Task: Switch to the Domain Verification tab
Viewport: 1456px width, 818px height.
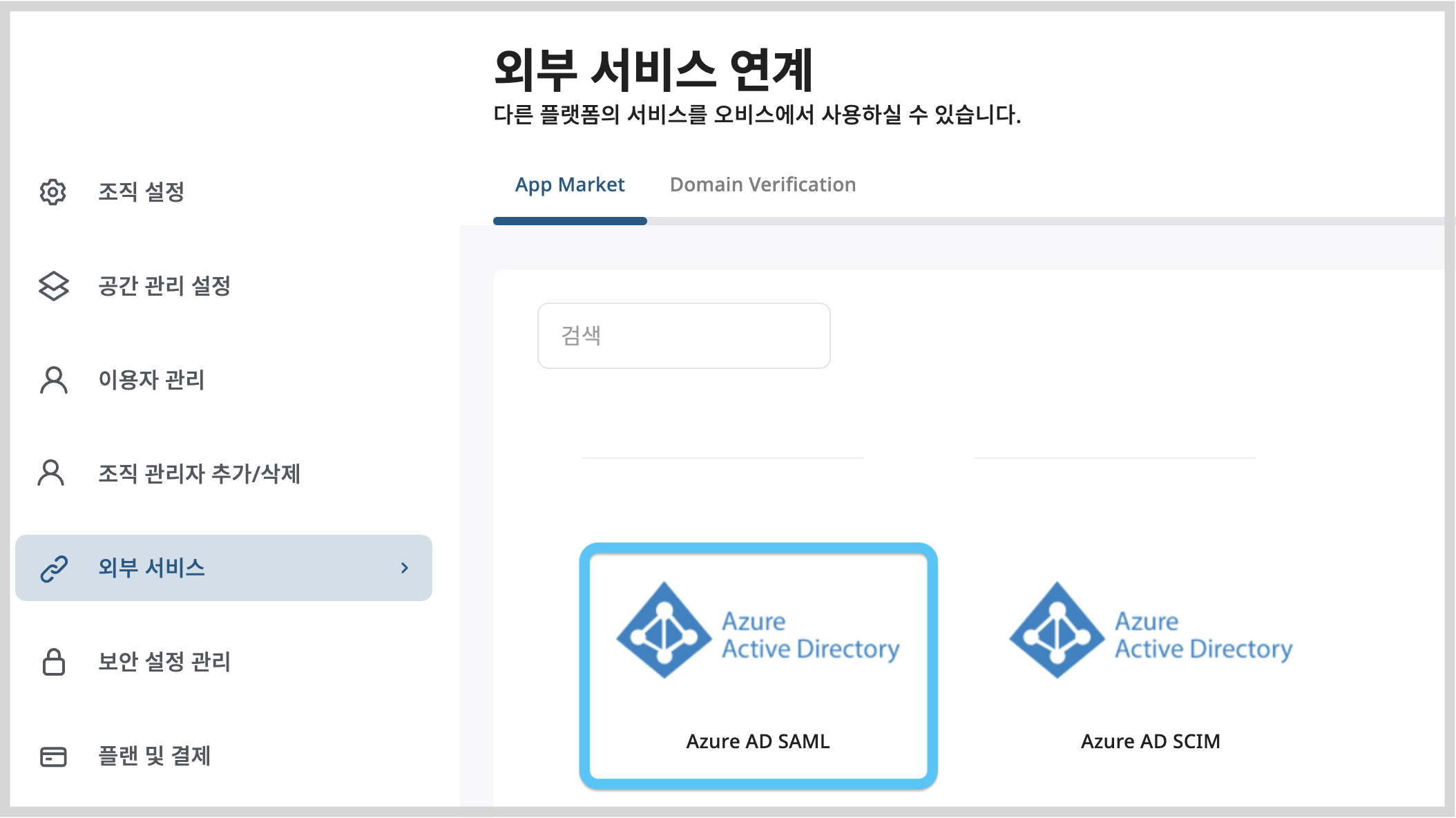Action: coord(763,185)
